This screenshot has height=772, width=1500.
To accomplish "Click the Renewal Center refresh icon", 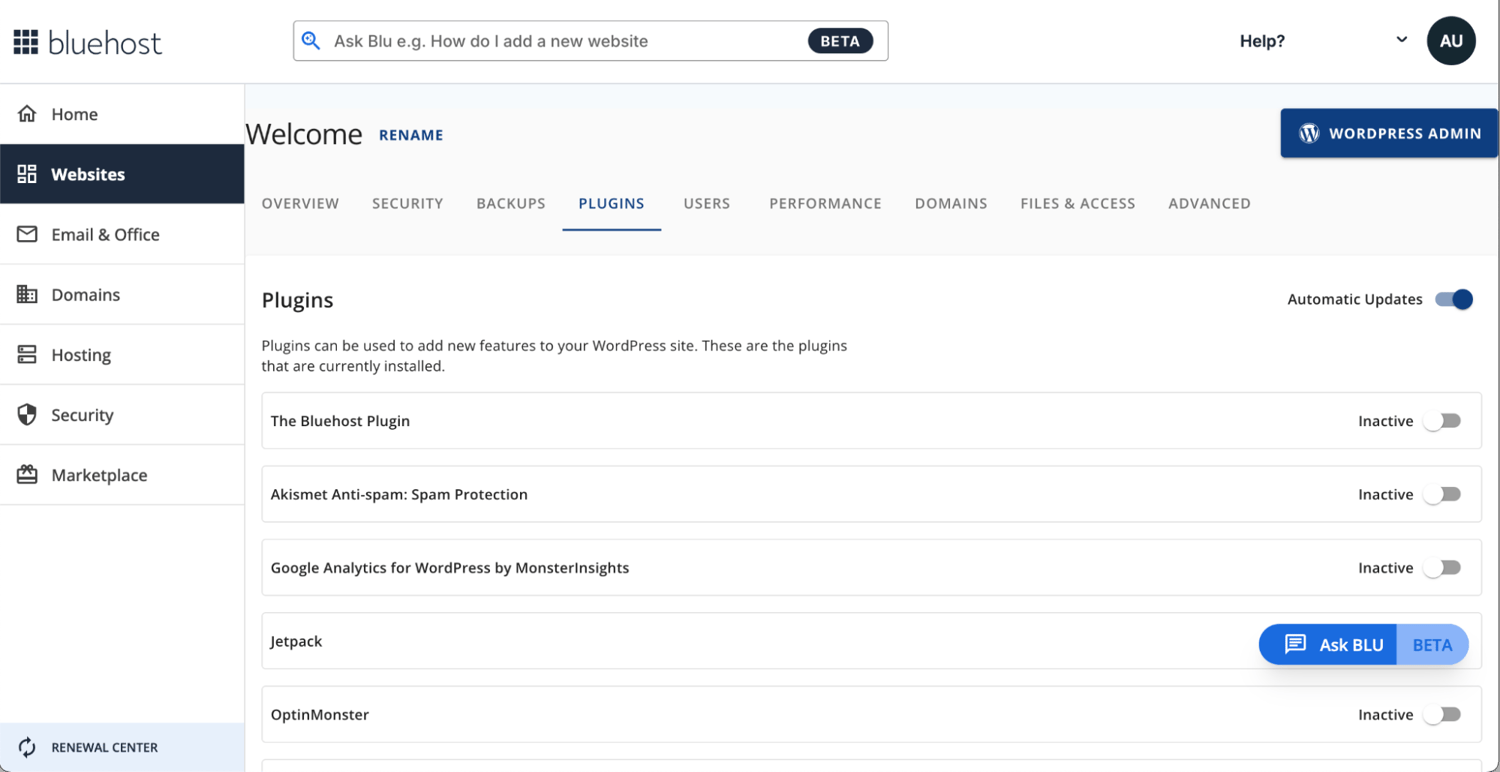I will click(x=27, y=747).
